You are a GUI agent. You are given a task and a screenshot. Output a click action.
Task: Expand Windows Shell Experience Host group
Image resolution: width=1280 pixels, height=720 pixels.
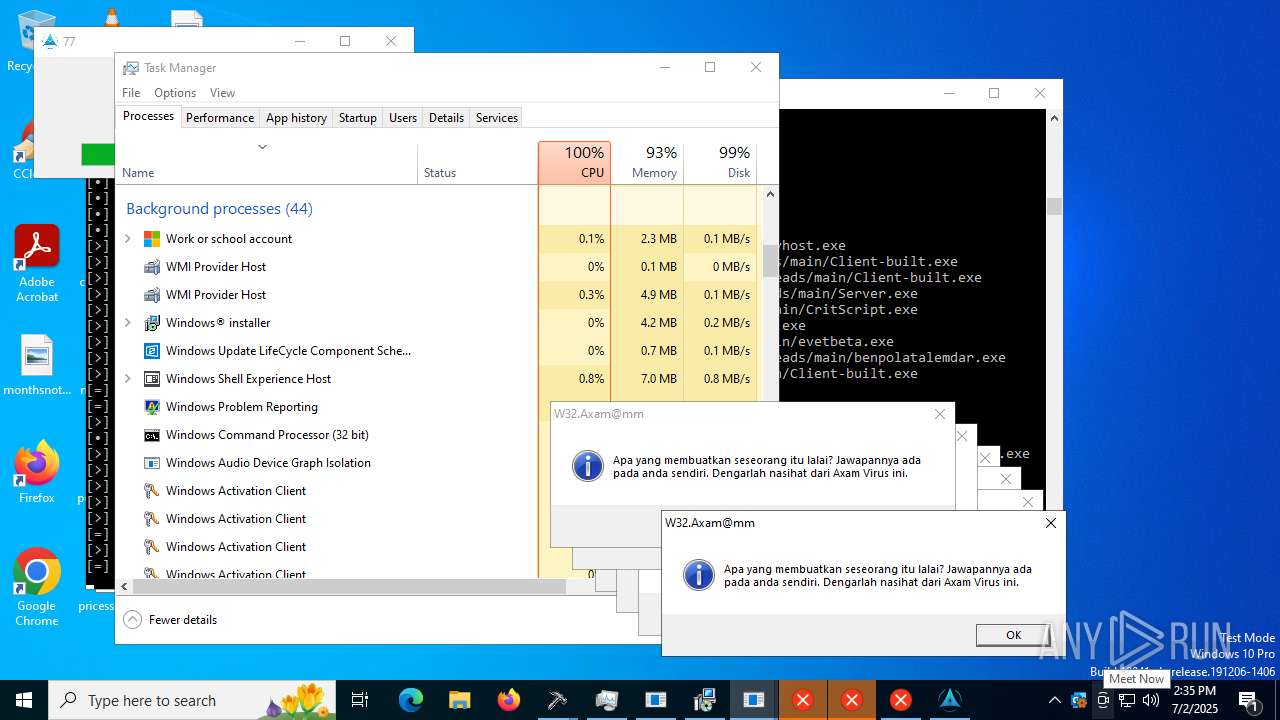pos(127,379)
